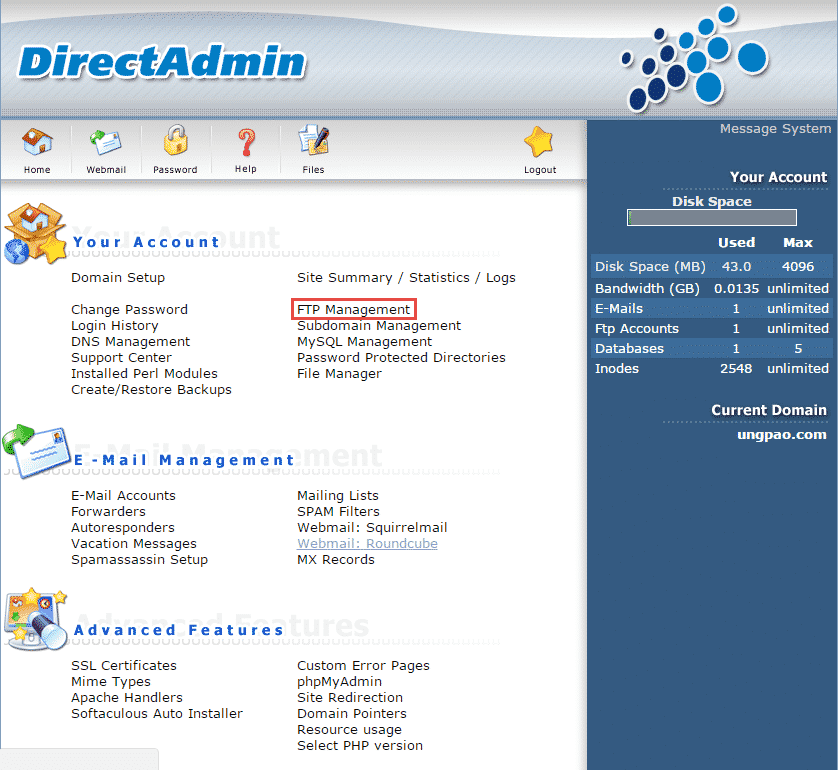Click the E-Mails row label in sidebar
This screenshot has height=770, width=838.
pyautogui.click(x=619, y=309)
